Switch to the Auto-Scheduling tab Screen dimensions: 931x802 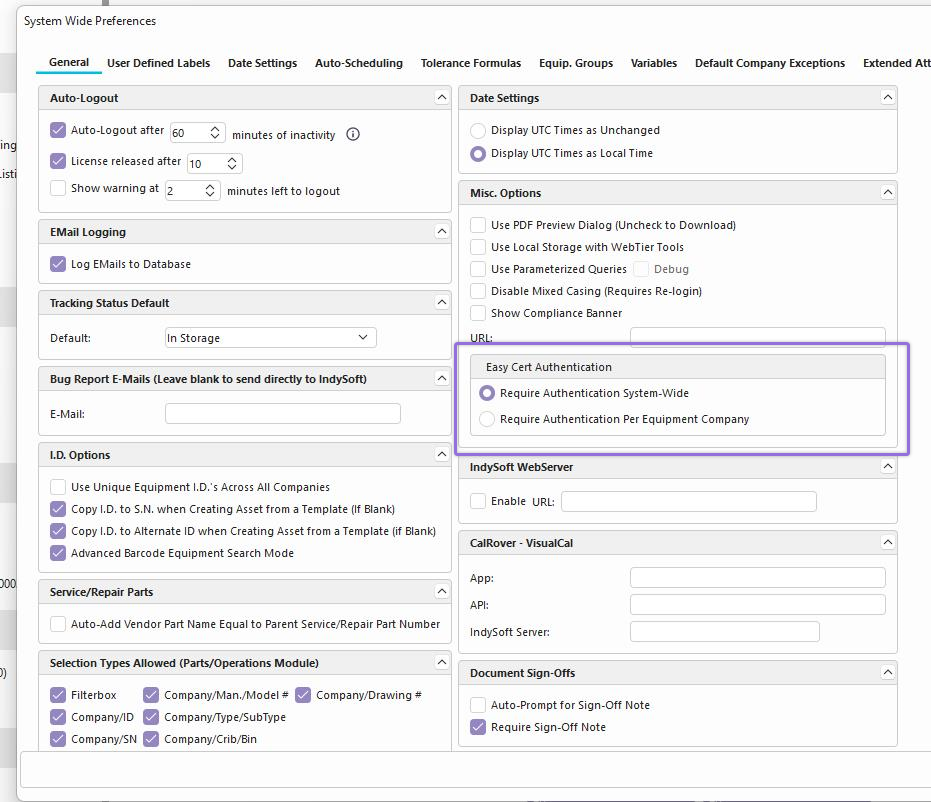click(358, 63)
